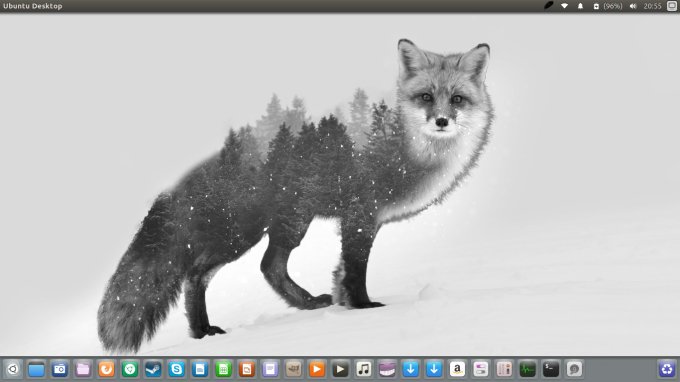The image size is (680, 382).
Task: Launch the blue document Writer icon
Action: pyautogui.click(x=200, y=369)
